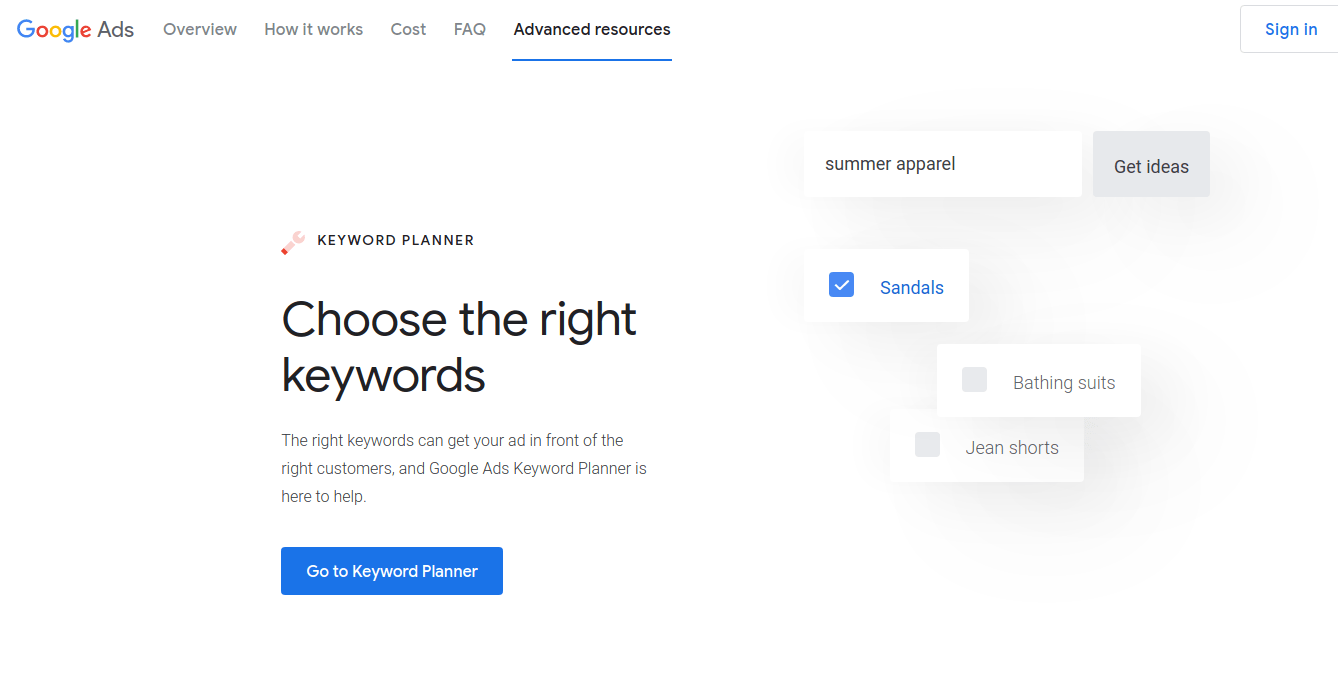Click the Sign in button
This screenshot has width=1338, height=700.
pos(1290,29)
